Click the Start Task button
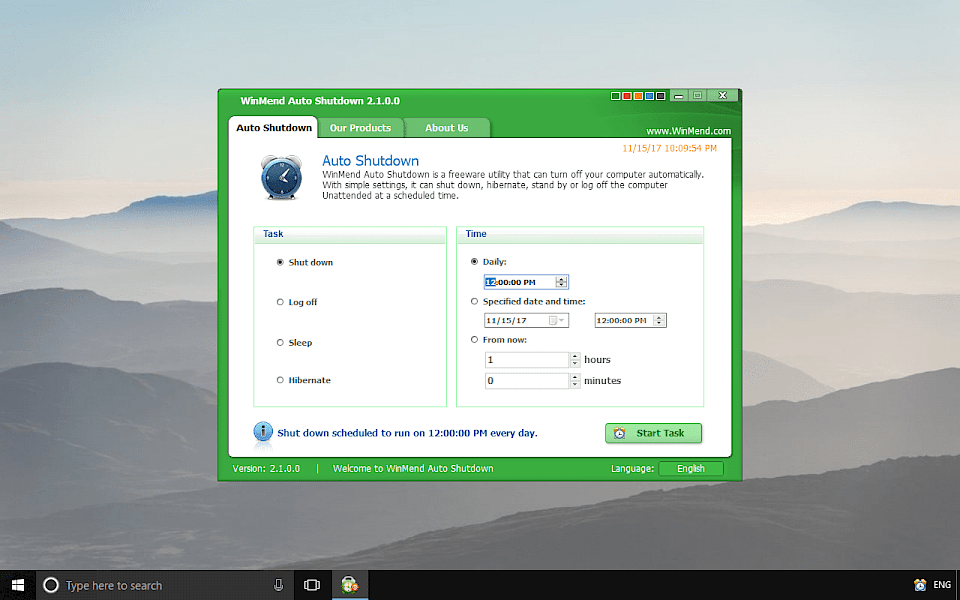The image size is (960, 600). pyautogui.click(x=653, y=433)
